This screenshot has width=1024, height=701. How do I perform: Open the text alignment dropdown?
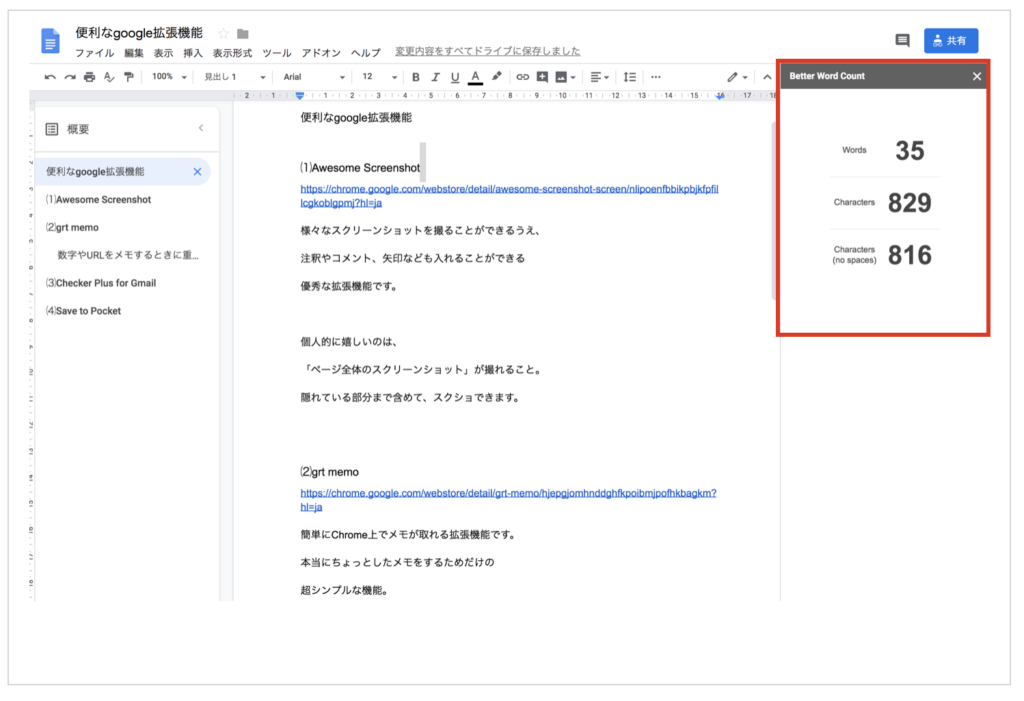tap(599, 77)
